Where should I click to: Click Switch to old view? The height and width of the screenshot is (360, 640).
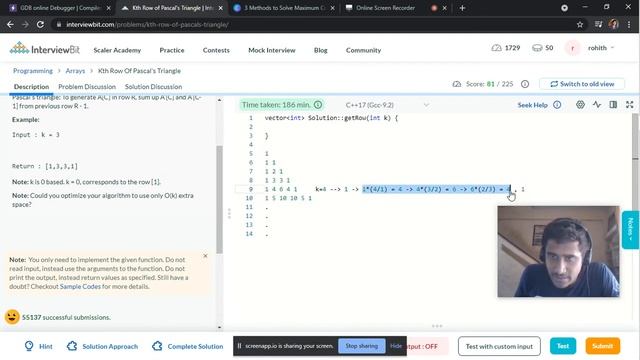(582, 84)
